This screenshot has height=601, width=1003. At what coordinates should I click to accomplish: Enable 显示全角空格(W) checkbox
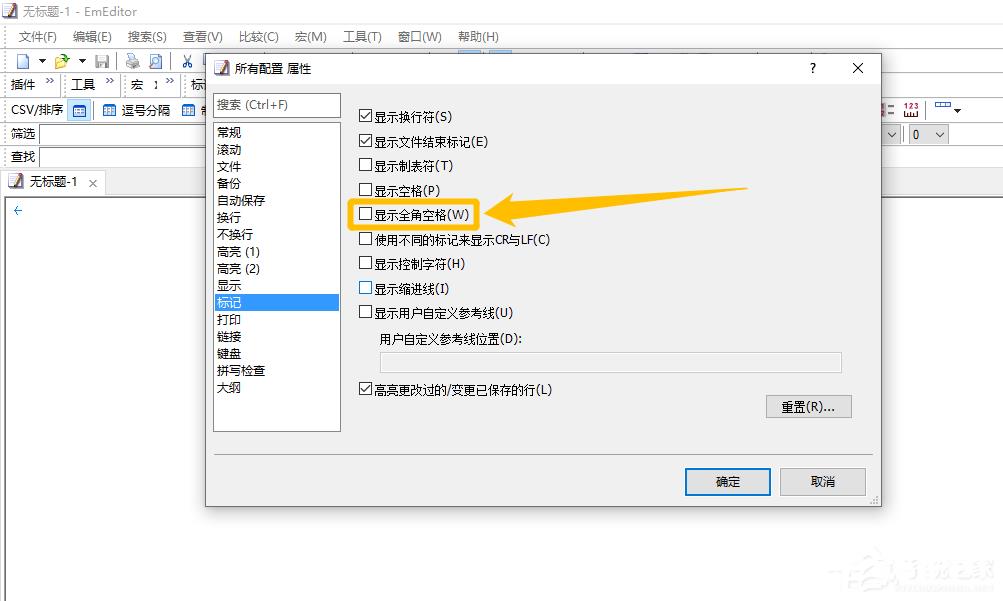tap(365, 214)
